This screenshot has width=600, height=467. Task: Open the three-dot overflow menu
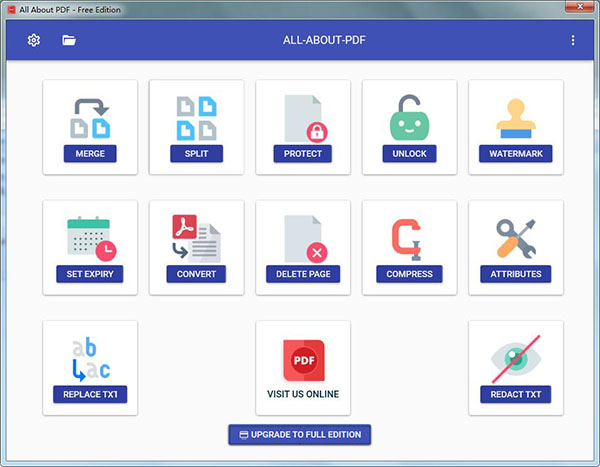pos(572,40)
